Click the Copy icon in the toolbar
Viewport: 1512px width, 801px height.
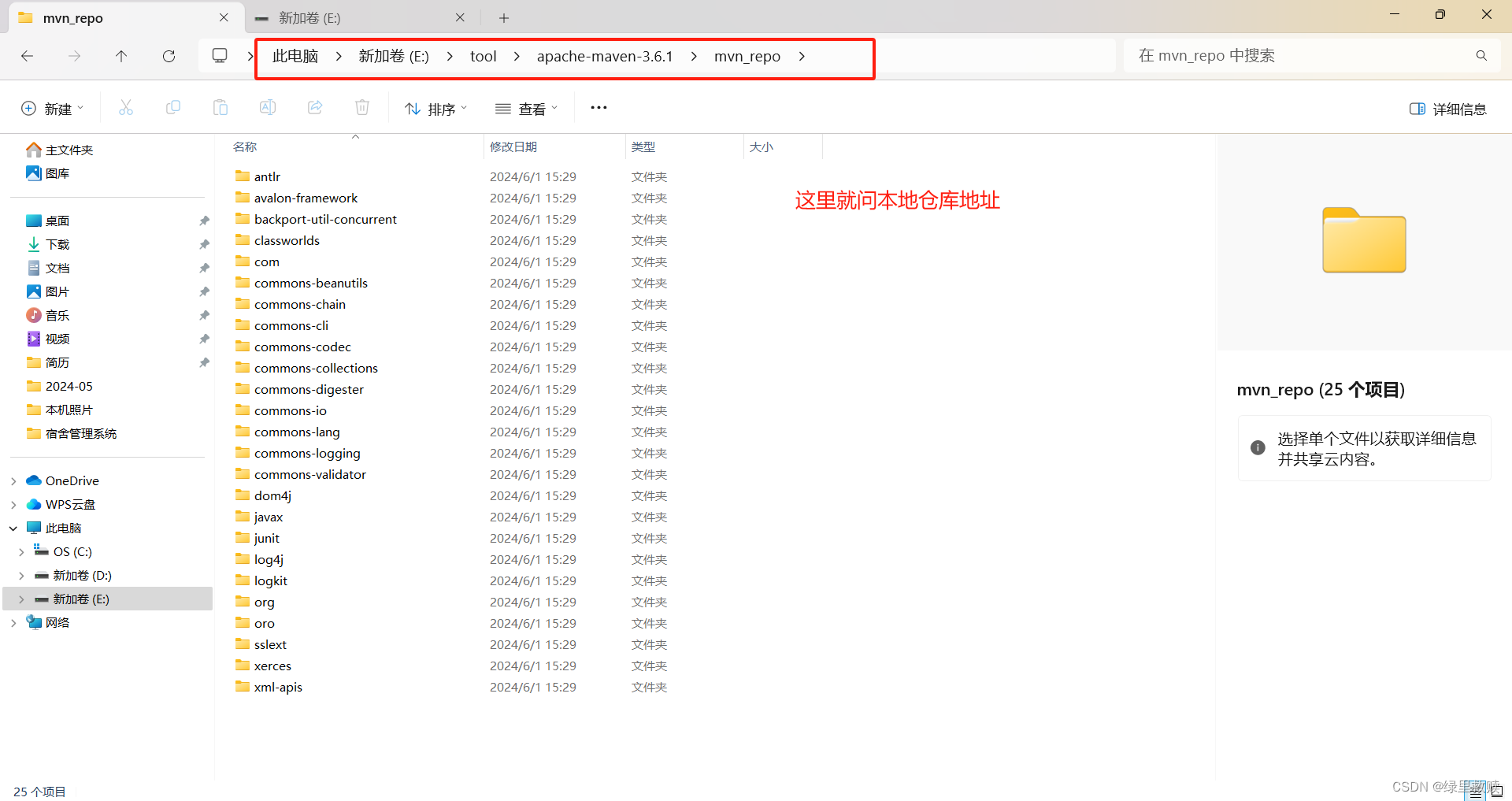pyautogui.click(x=173, y=108)
